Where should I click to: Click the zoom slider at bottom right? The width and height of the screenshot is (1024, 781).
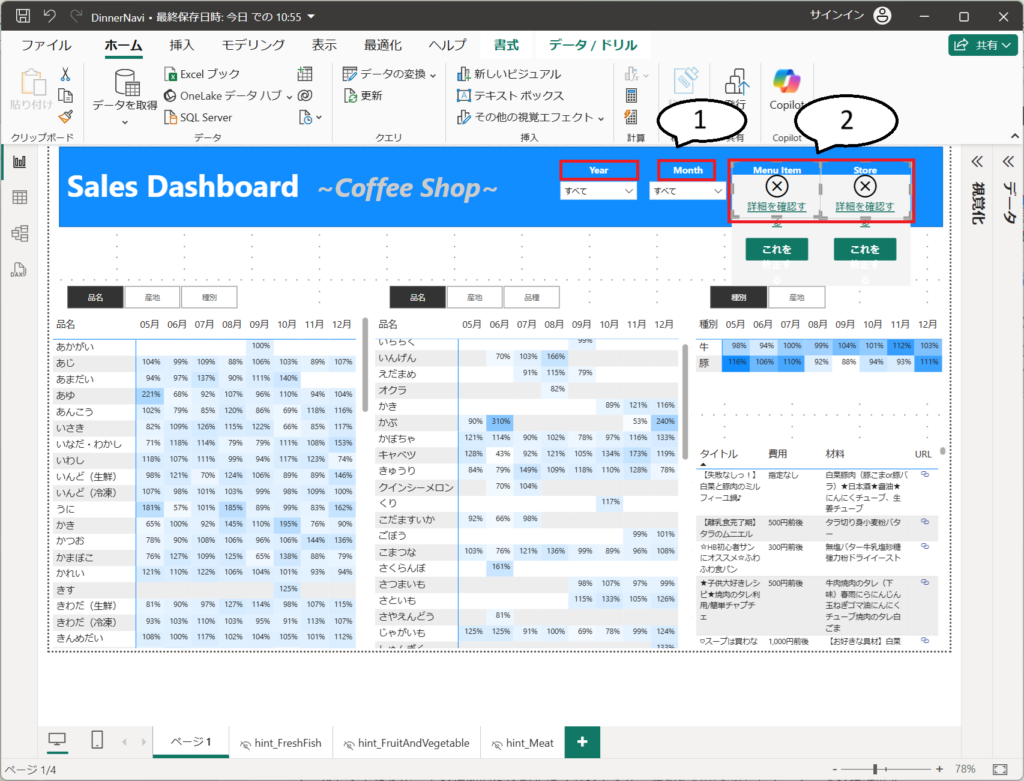(875, 769)
